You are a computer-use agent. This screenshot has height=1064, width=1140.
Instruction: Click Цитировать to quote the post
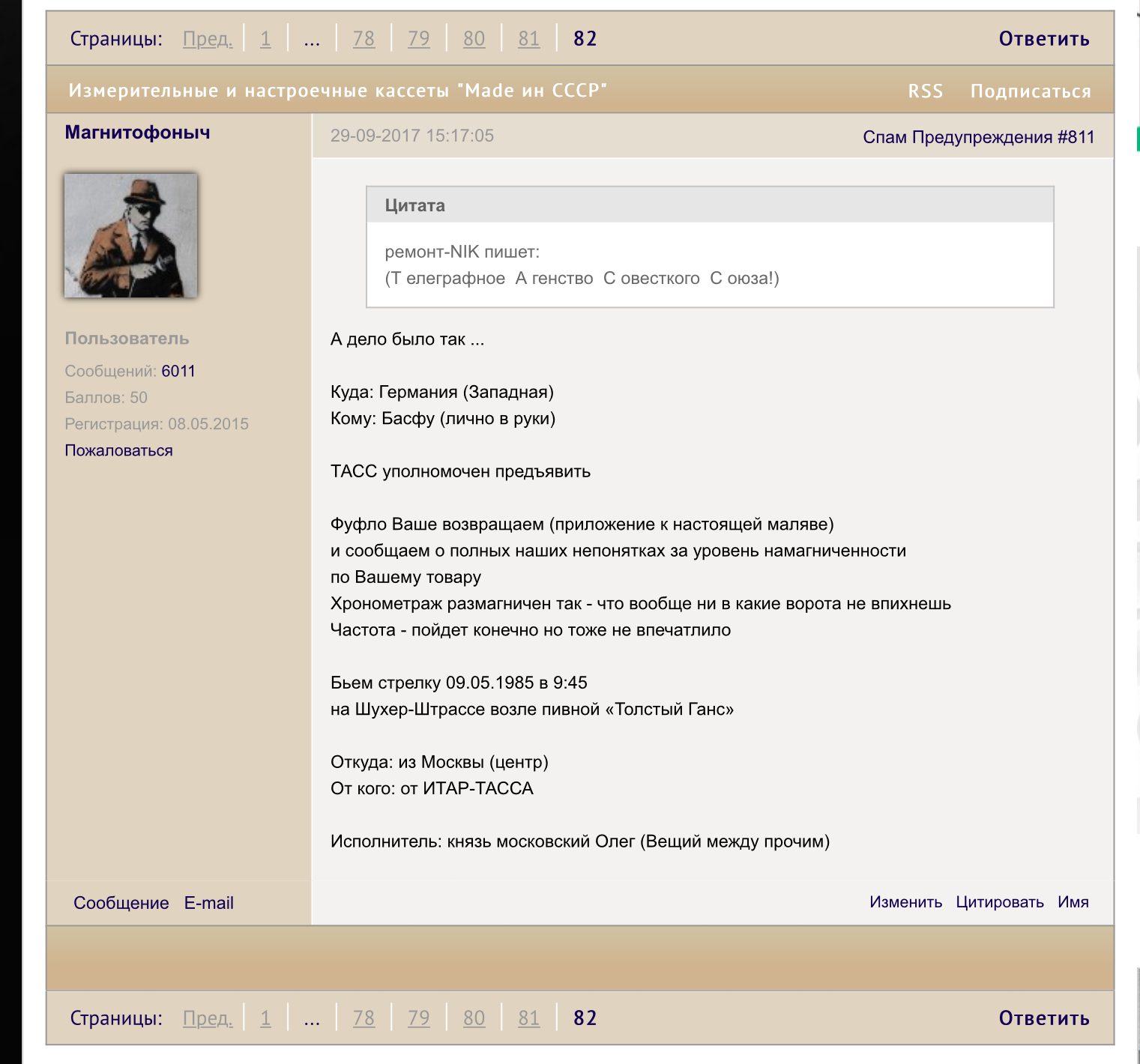click(999, 902)
